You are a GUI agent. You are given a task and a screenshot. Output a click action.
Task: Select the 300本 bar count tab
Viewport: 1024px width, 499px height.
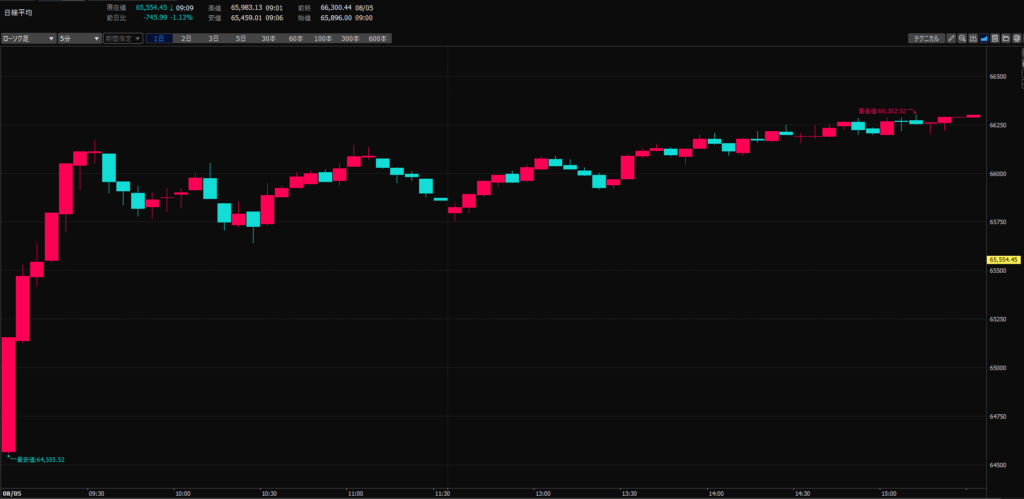click(351, 39)
